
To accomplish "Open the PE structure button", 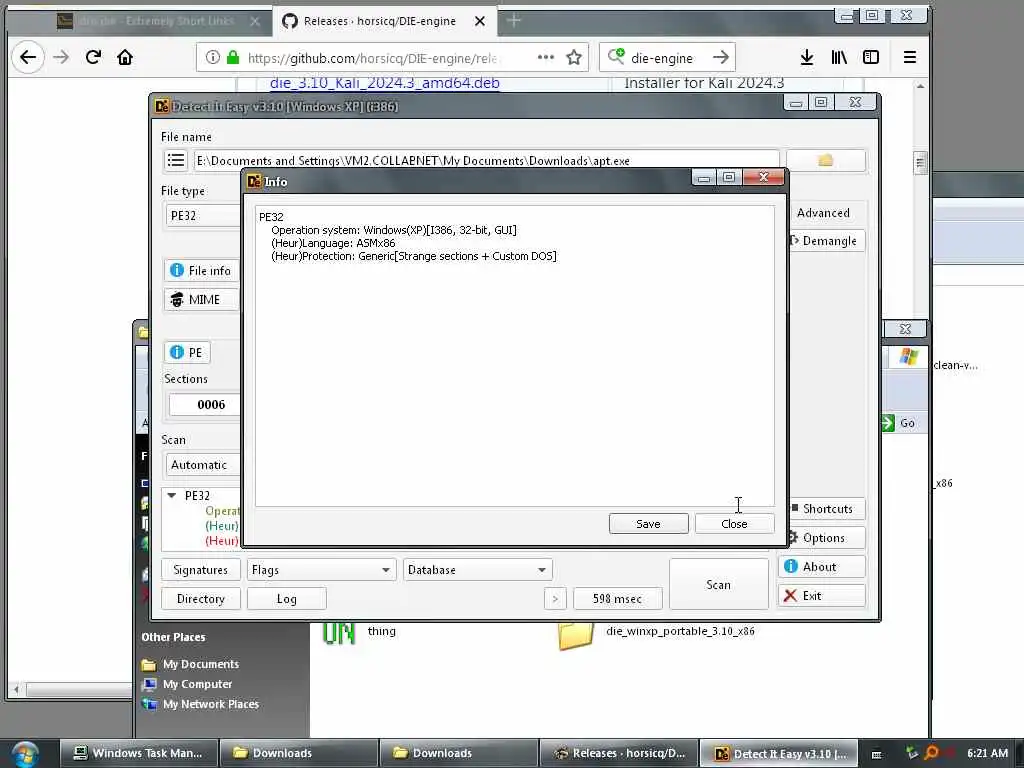I will (x=187, y=352).
